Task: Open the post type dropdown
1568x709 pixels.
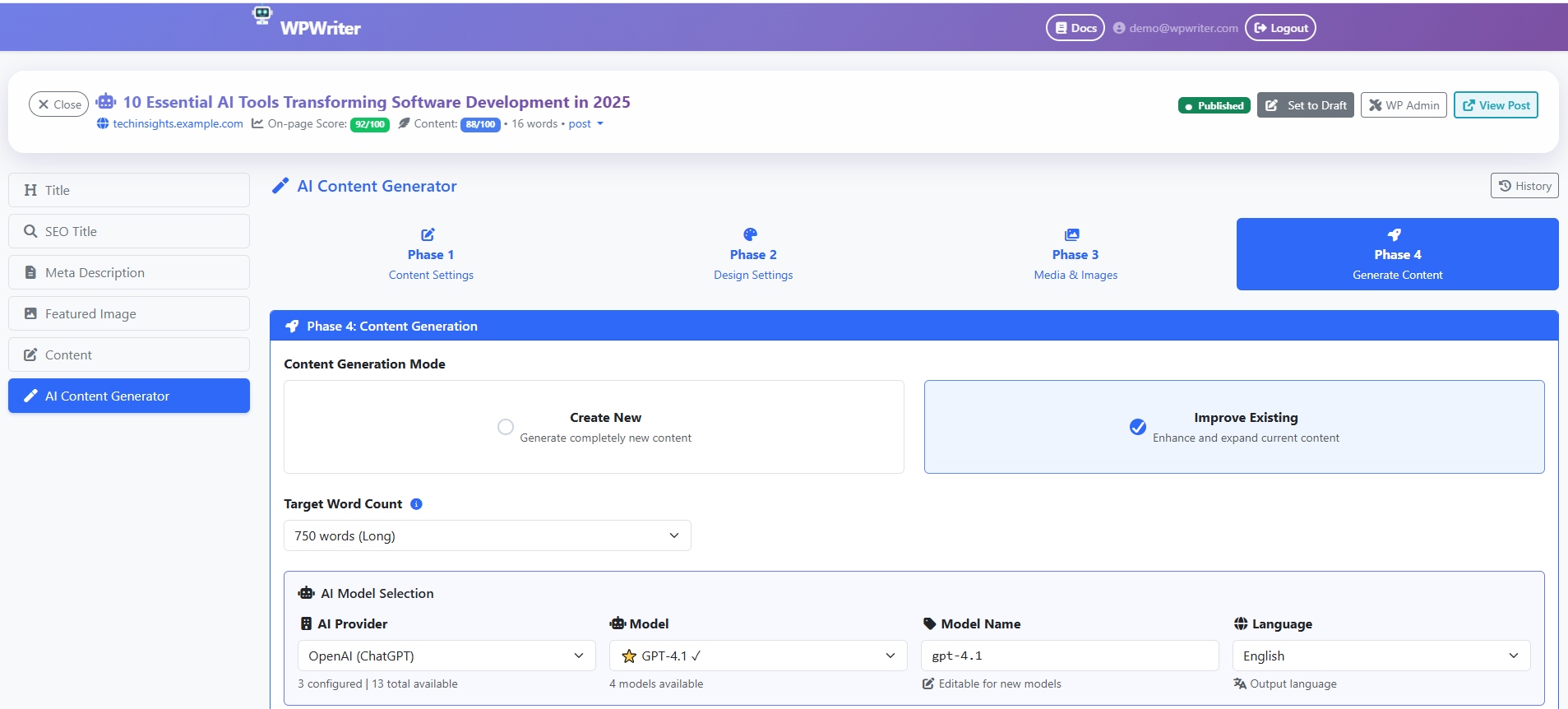Action: click(x=585, y=123)
